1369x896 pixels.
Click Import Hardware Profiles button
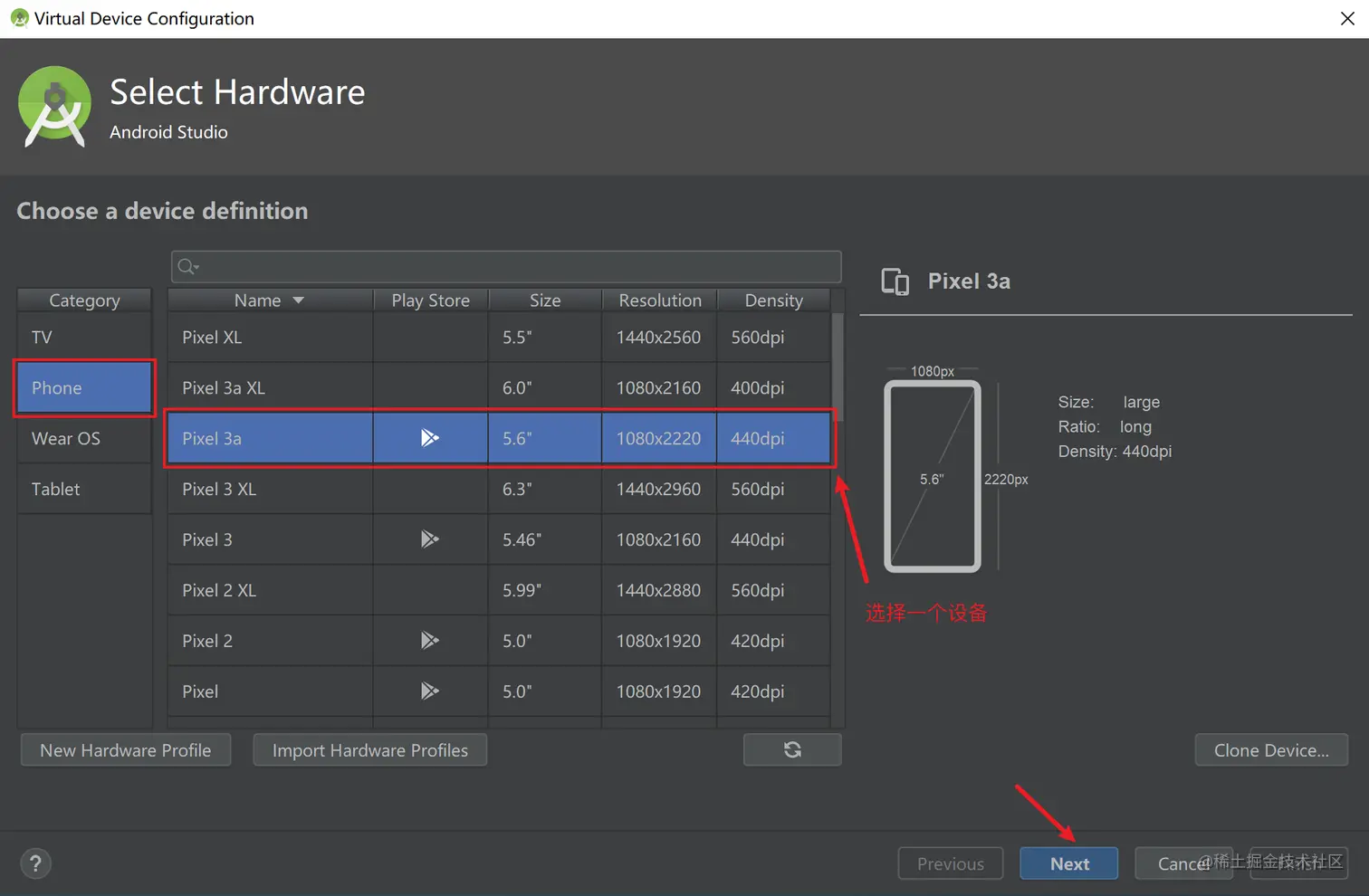[370, 750]
